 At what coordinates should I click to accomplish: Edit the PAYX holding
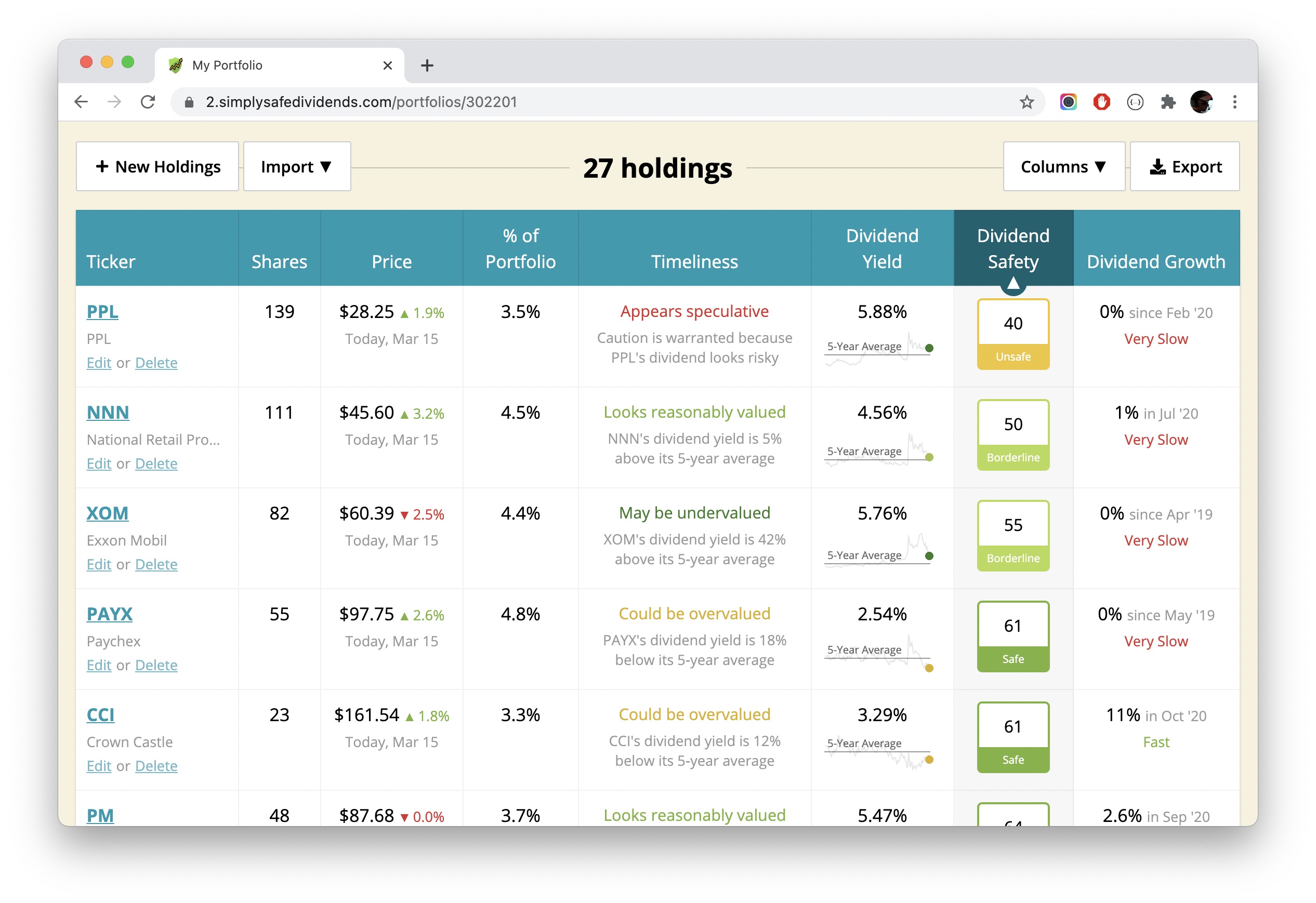point(99,665)
